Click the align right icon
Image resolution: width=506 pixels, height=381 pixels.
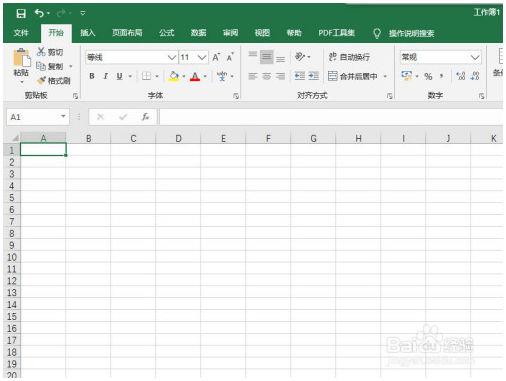coord(280,76)
